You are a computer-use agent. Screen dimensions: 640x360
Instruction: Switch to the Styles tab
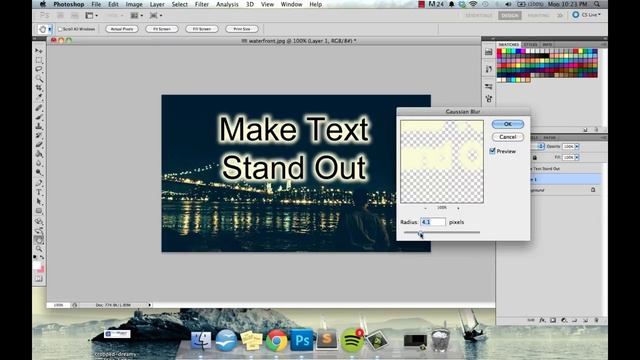[x=531, y=44]
